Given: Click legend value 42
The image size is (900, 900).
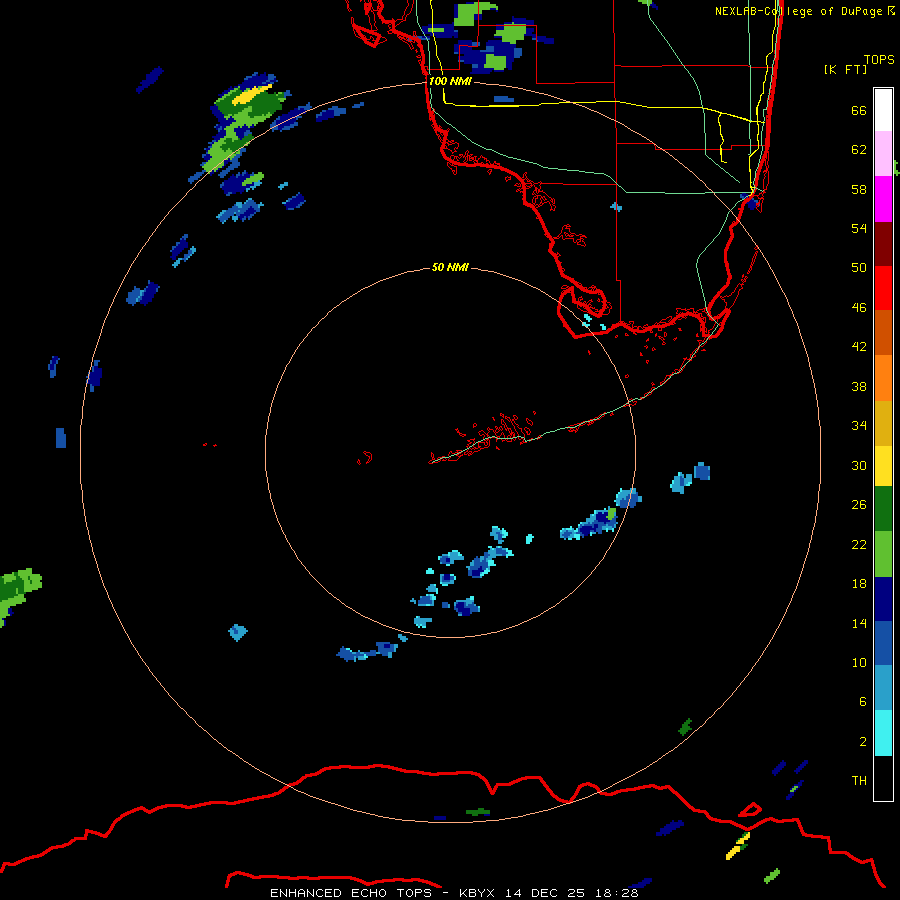Looking at the screenshot, I should point(859,347).
